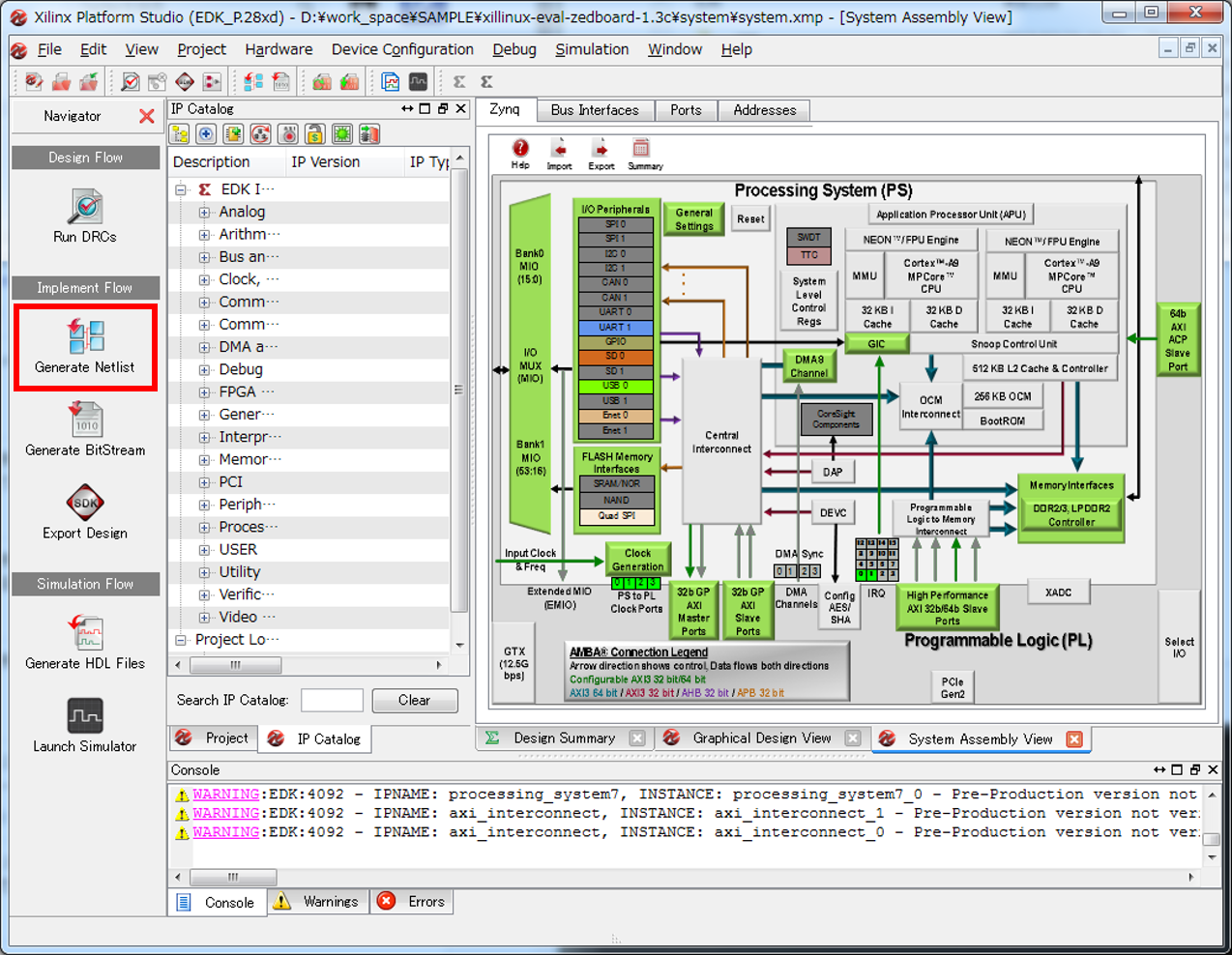The height and width of the screenshot is (955, 1232).
Task: Open the Device Configuration menu
Action: click(402, 49)
